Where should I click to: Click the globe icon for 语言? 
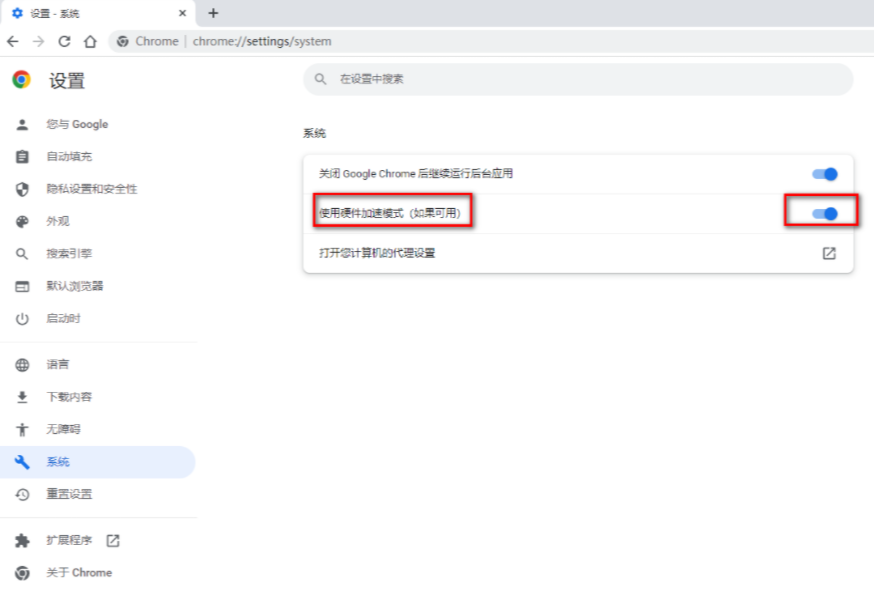22,365
